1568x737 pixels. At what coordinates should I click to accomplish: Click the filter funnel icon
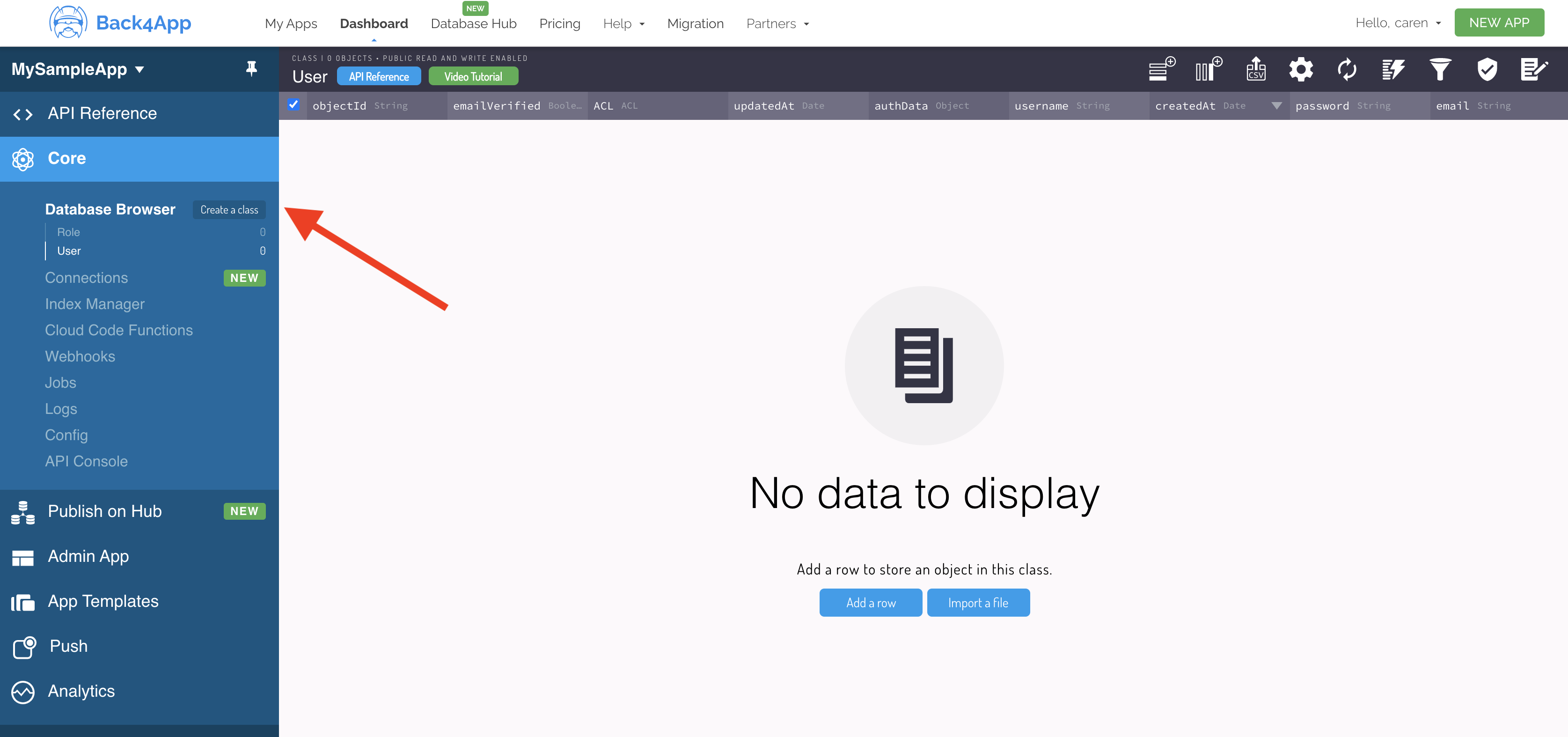(1440, 69)
